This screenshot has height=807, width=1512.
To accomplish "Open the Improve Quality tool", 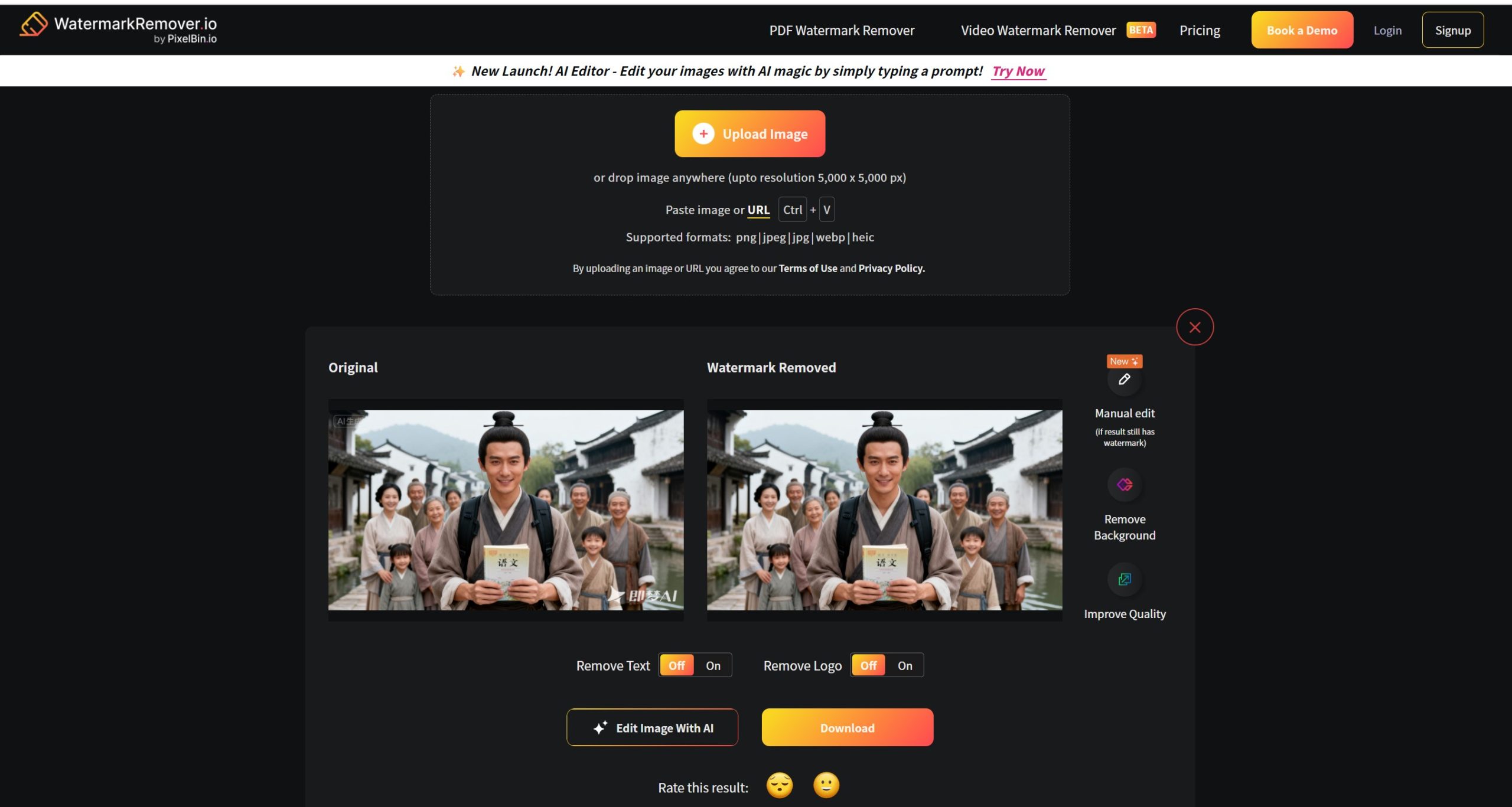I will coord(1125,579).
